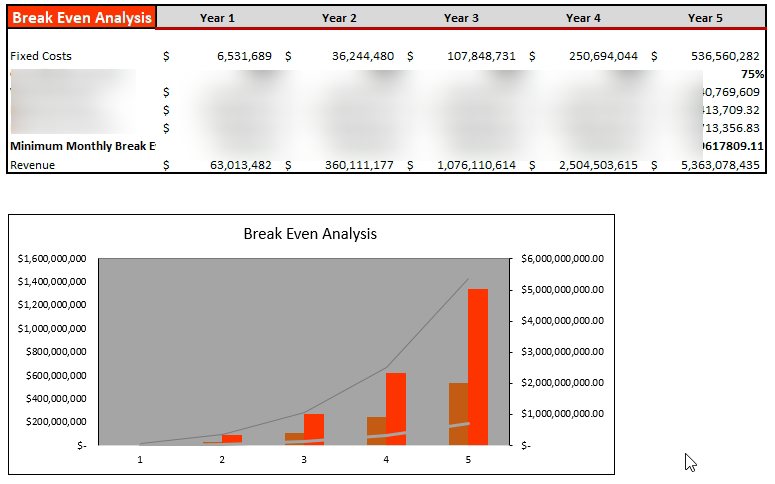Viewport: 775px width, 484px height.
Task: Select the $1,600,000,000 left axis label
Action: (x=52, y=259)
